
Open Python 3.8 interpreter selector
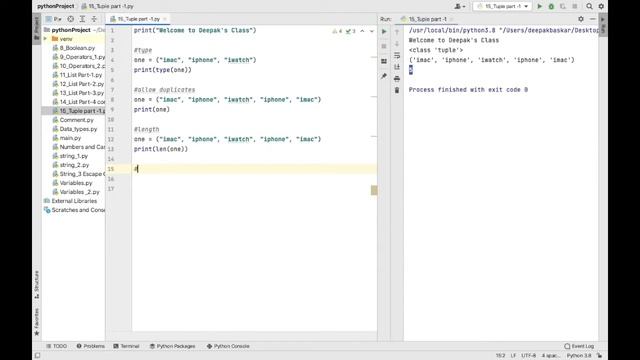[x=579, y=356]
